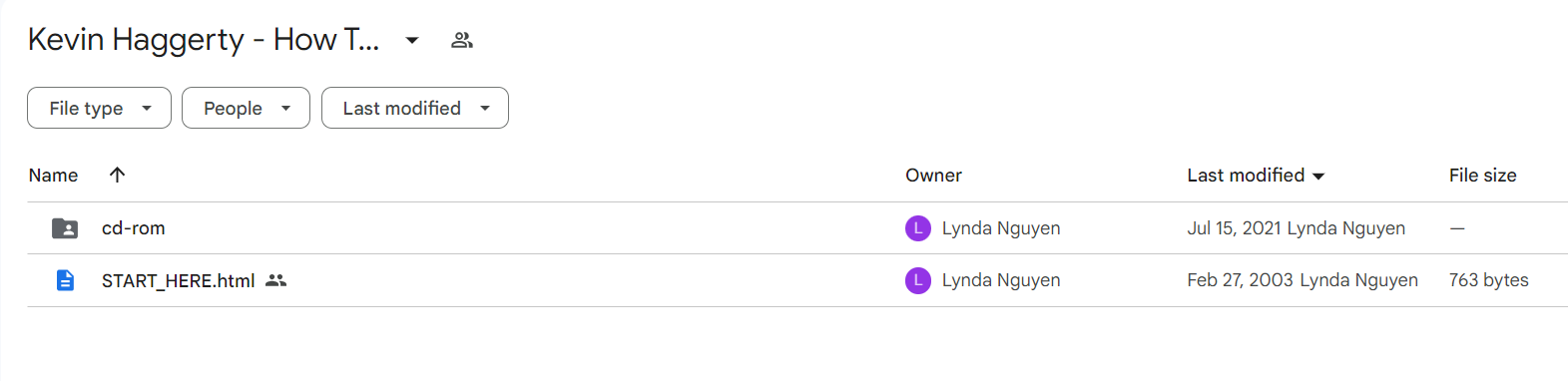Toggle the Name sort direction arrow

click(117, 175)
